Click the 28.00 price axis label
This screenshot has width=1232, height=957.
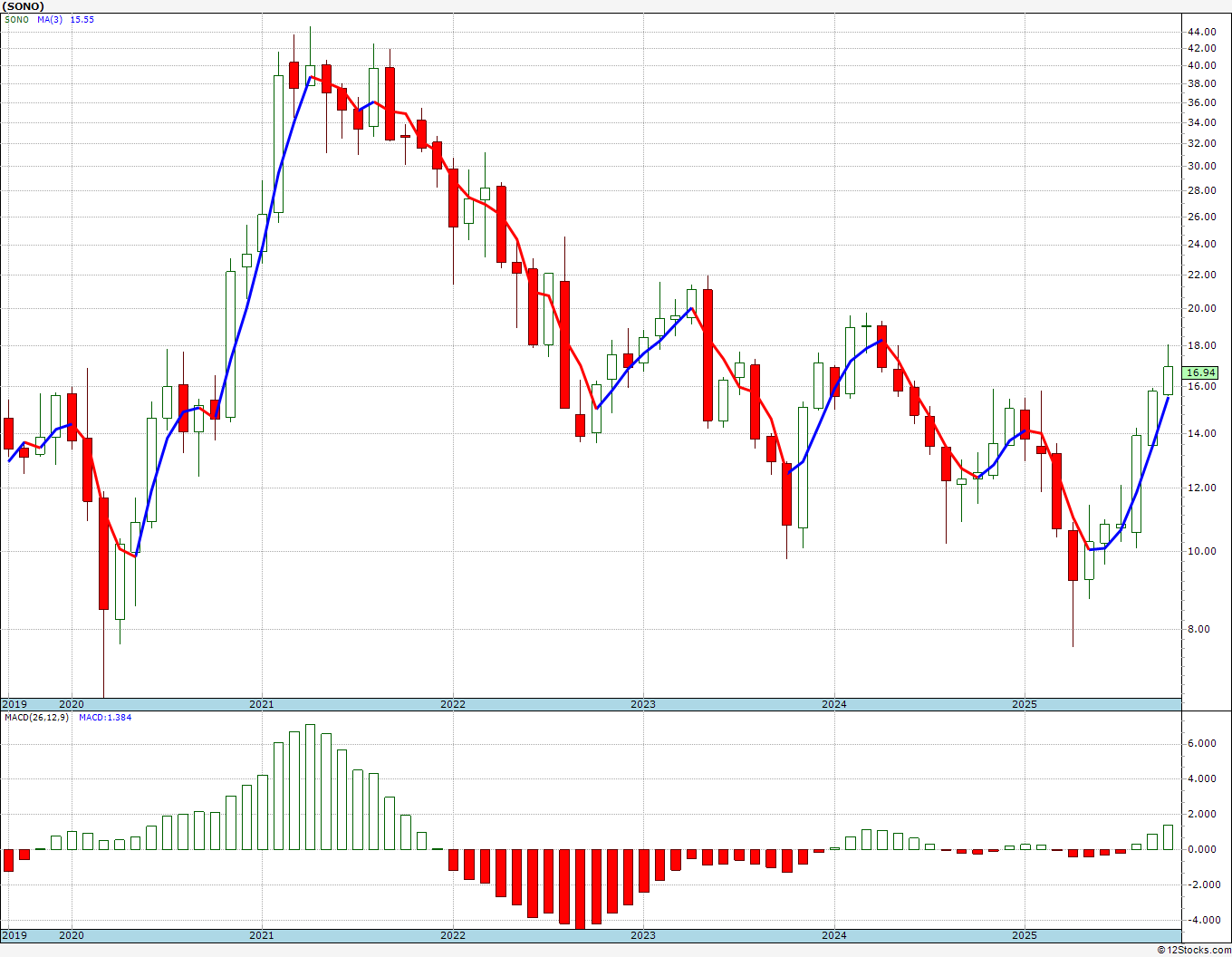1201,190
